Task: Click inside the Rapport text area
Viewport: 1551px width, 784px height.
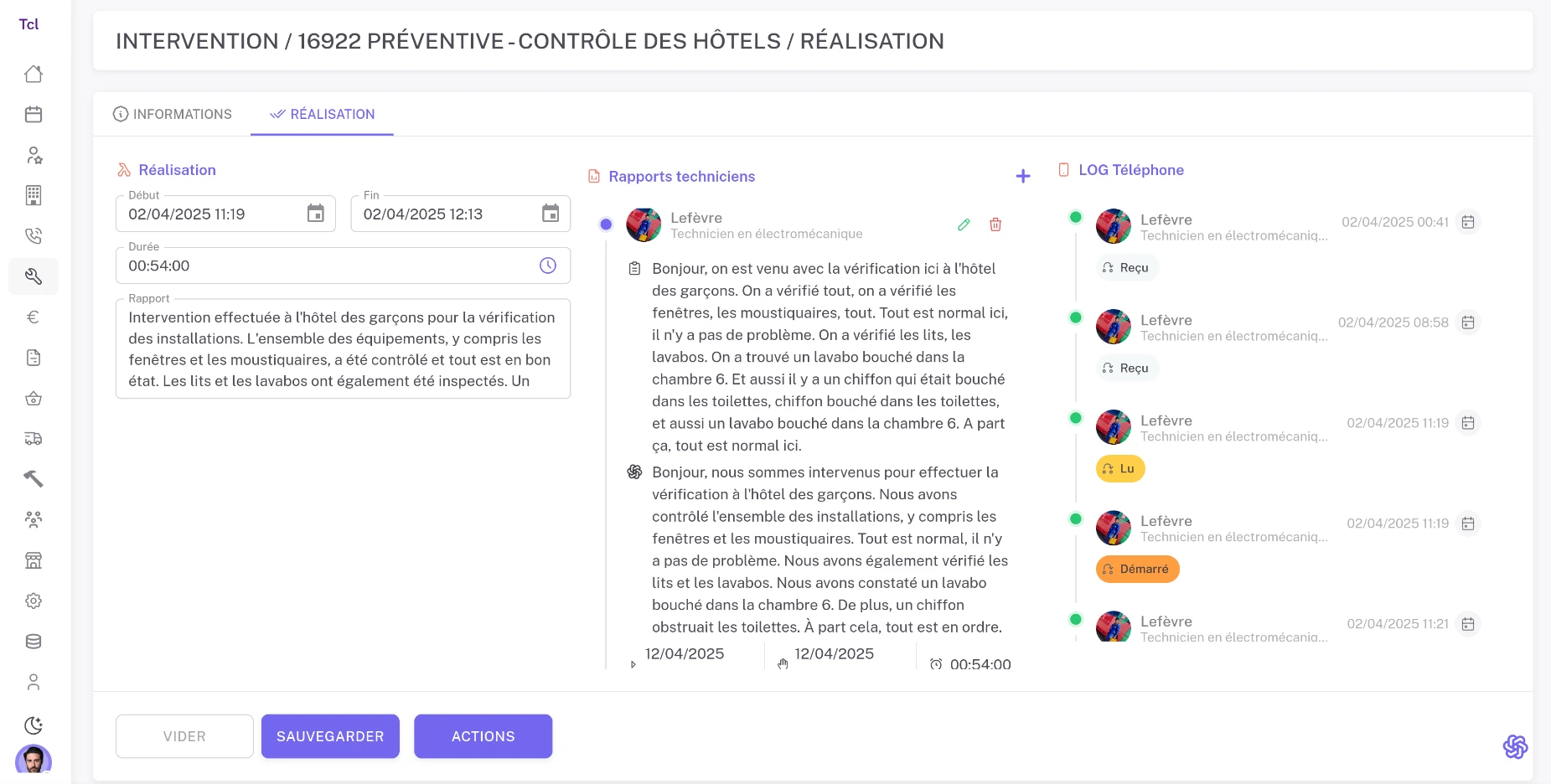Action: coord(342,348)
